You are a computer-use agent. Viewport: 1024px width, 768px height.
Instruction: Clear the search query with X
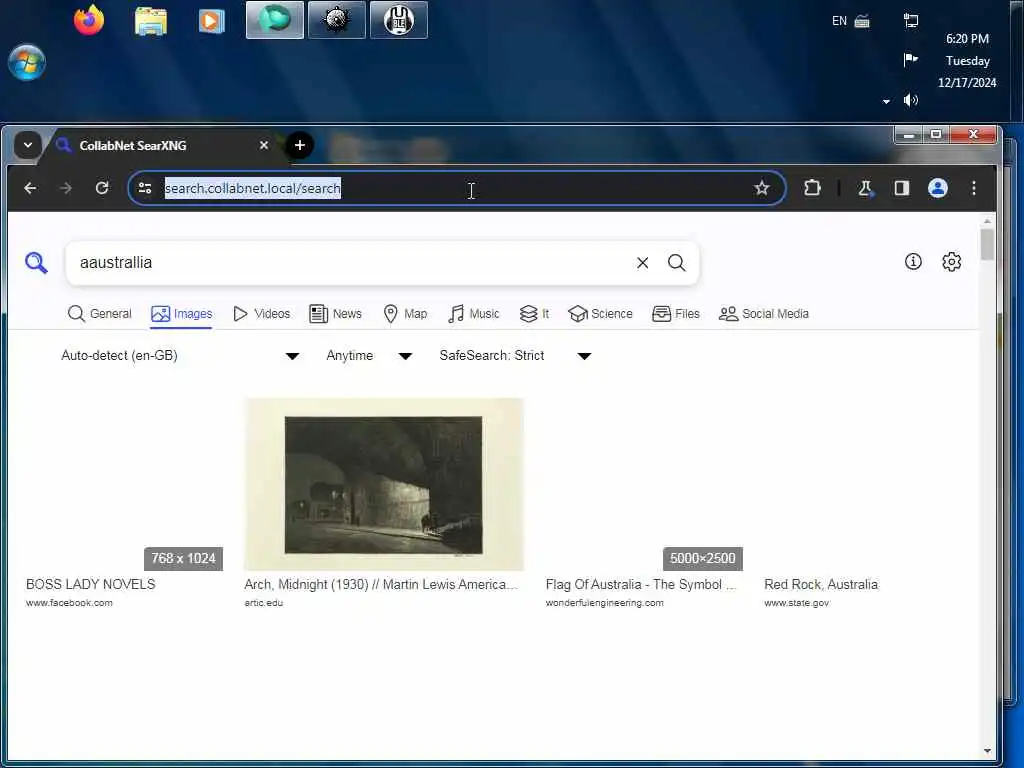coord(643,263)
